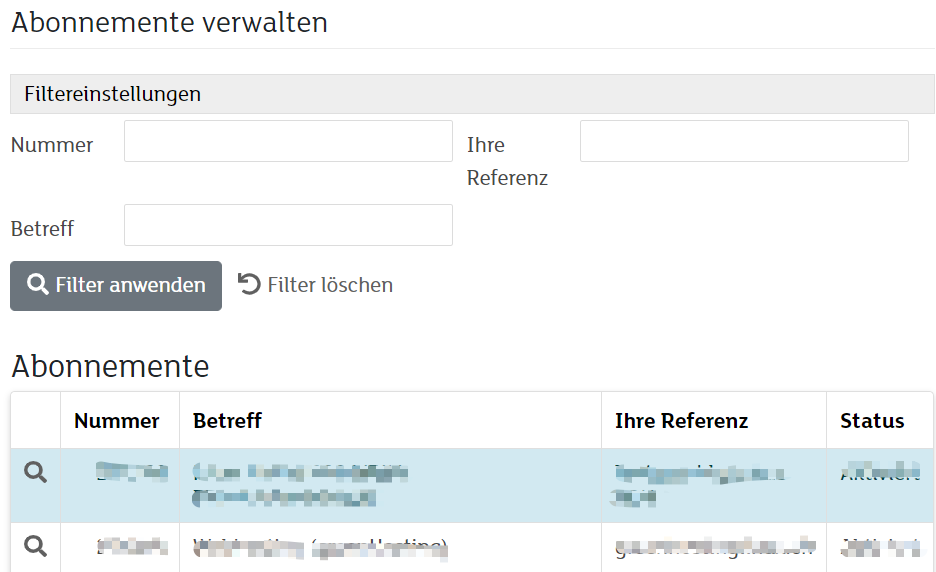Image resolution: width=936 pixels, height=572 pixels.
Task: Apply filters with Filter anwenden button
Action: tap(116, 285)
